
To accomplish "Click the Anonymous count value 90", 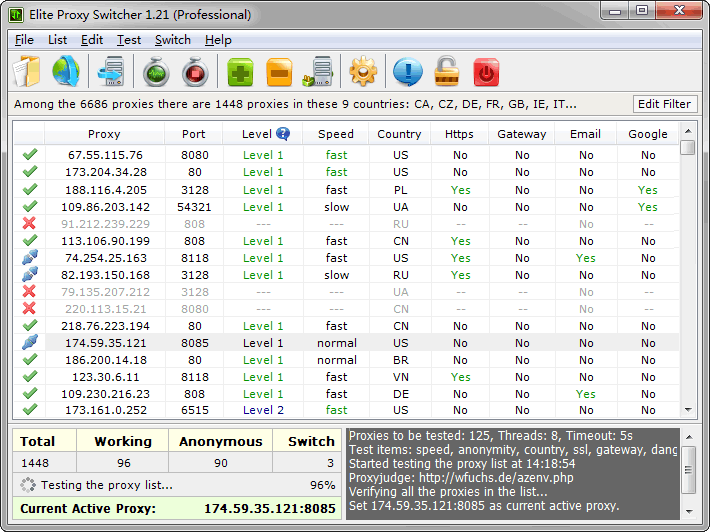I will click(x=221, y=463).
